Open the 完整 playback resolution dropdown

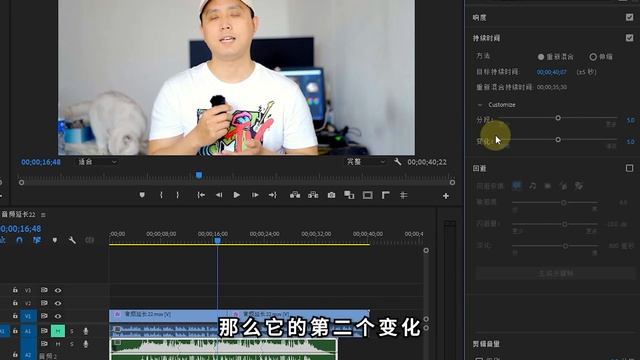pos(366,162)
